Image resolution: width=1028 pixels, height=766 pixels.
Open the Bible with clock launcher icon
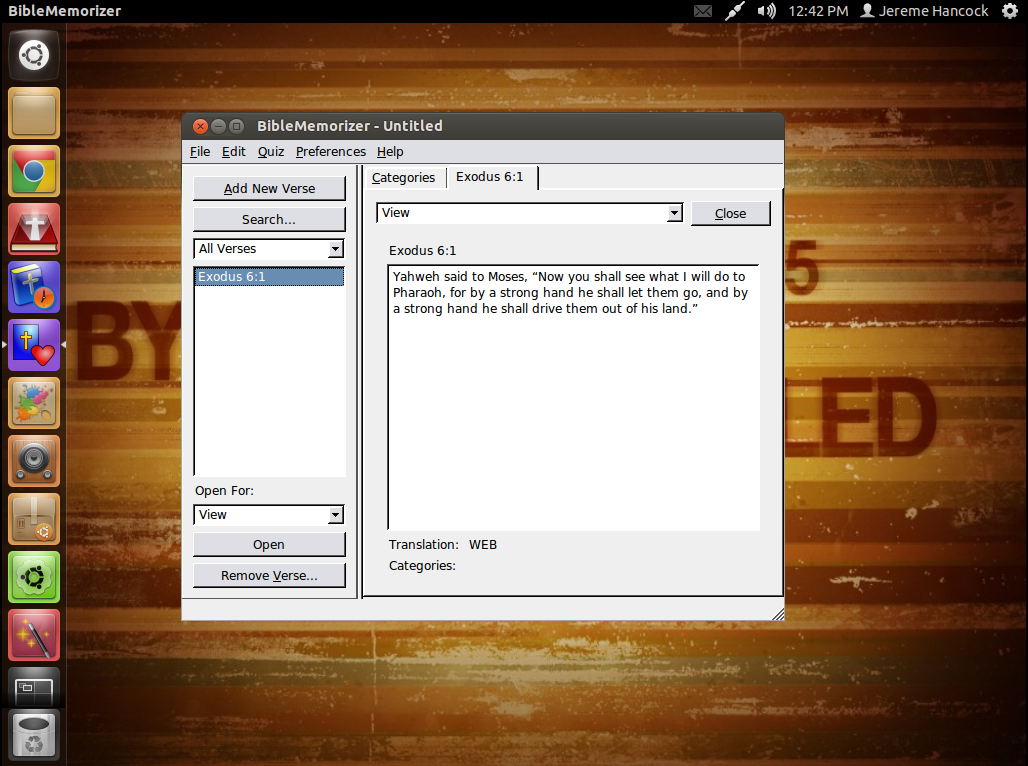(34, 287)
